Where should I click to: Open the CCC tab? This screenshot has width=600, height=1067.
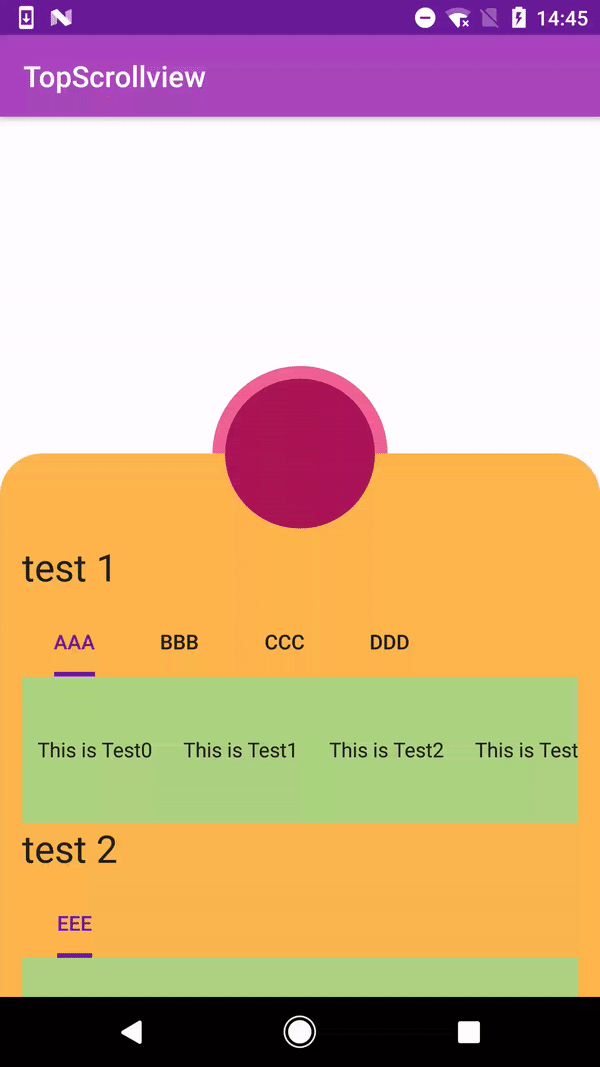point(284,643)
